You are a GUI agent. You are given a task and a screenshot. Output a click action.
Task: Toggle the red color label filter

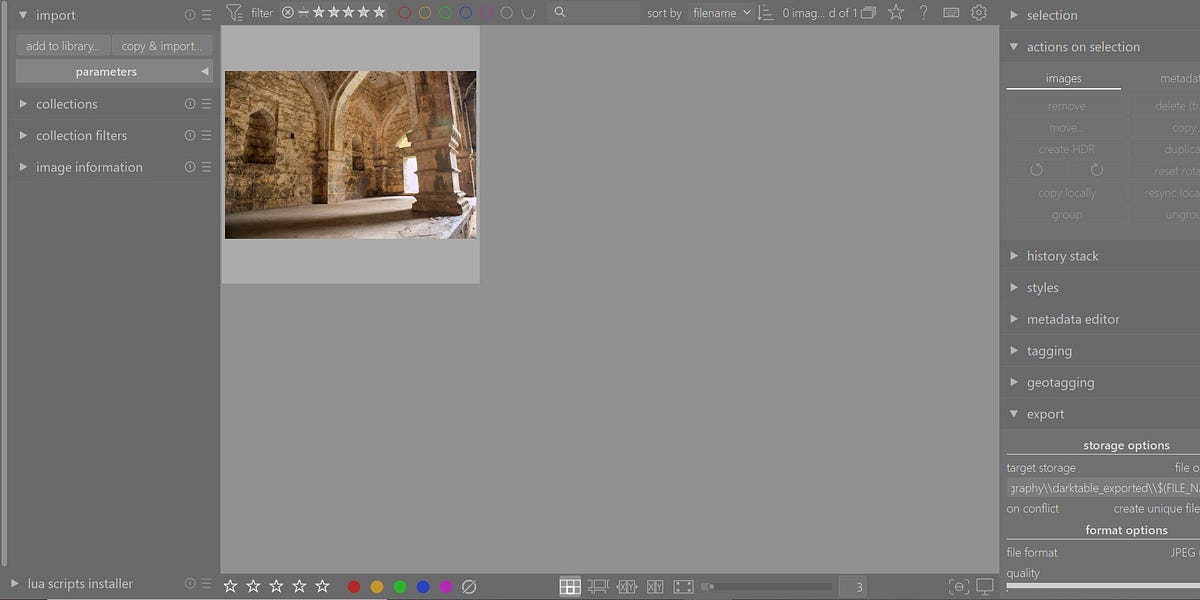click(x=403, y=12)
